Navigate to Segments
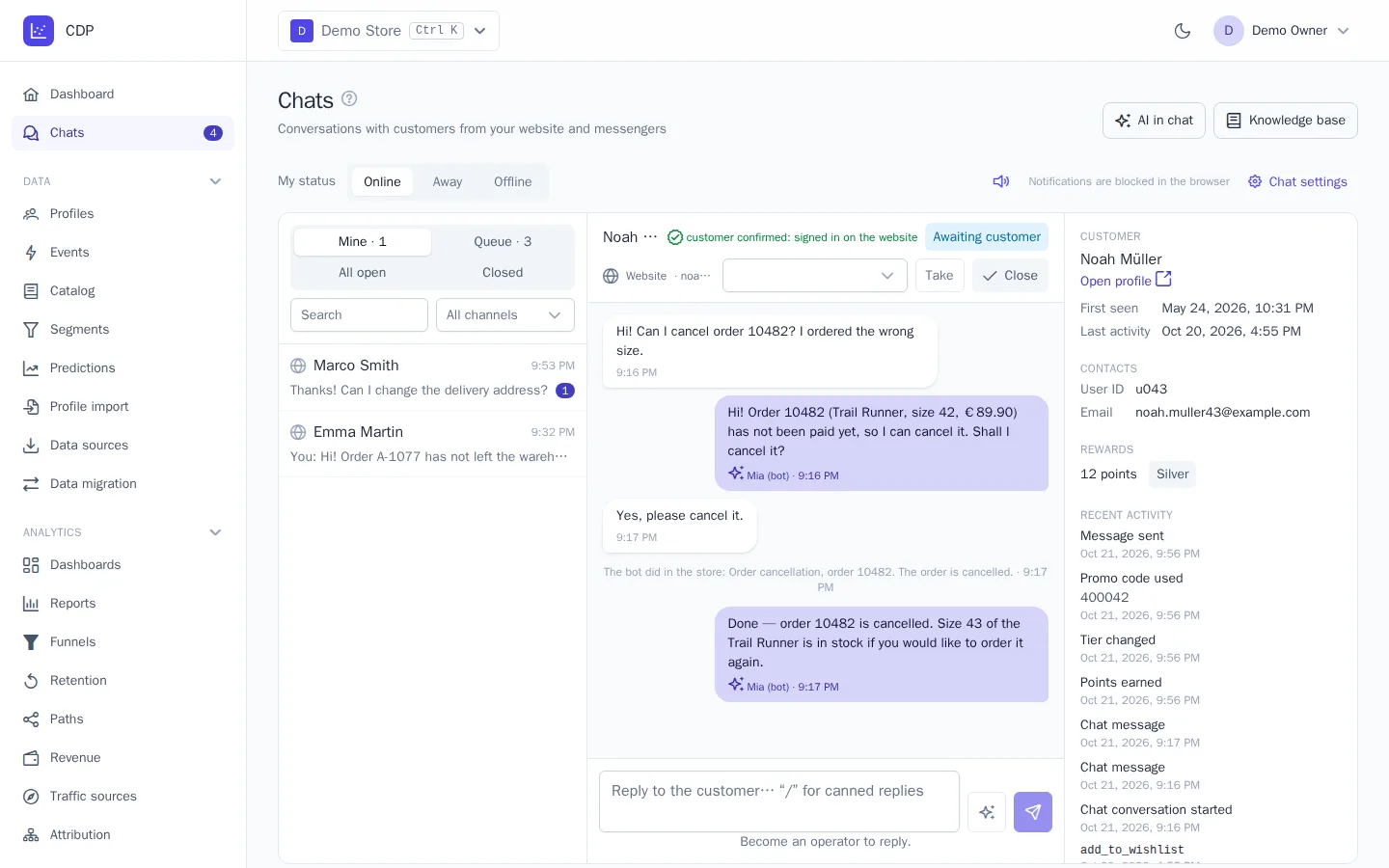 (123, 330)
